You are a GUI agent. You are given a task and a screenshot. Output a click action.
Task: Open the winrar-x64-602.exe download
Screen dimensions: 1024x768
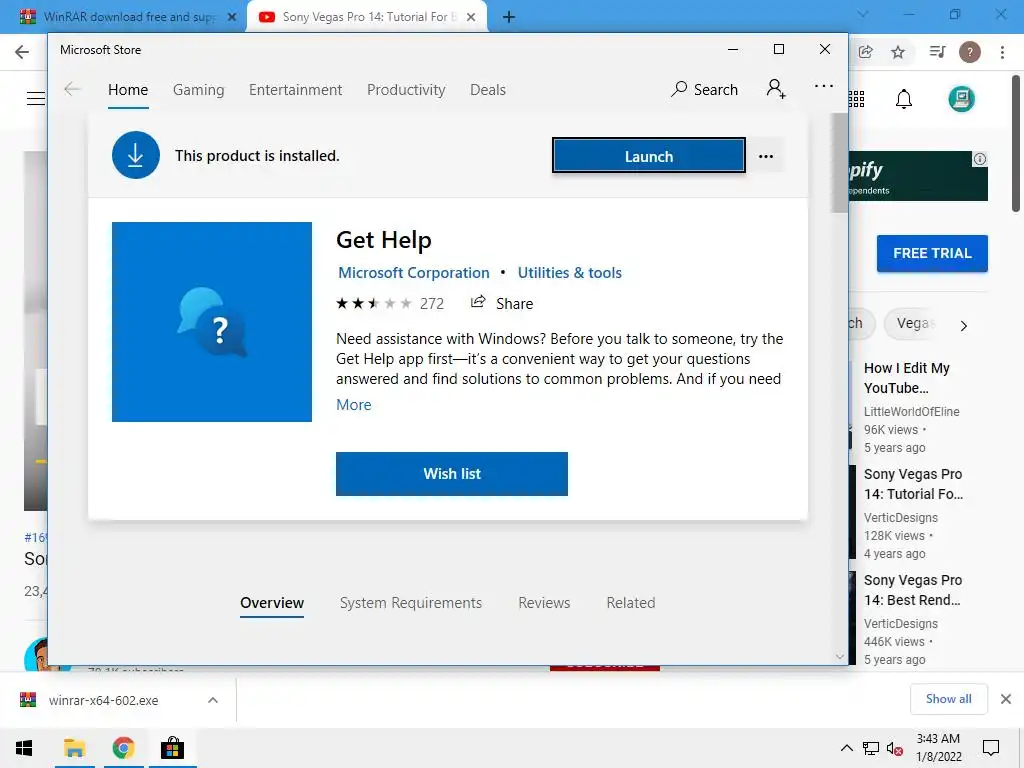tap(103, 700)
